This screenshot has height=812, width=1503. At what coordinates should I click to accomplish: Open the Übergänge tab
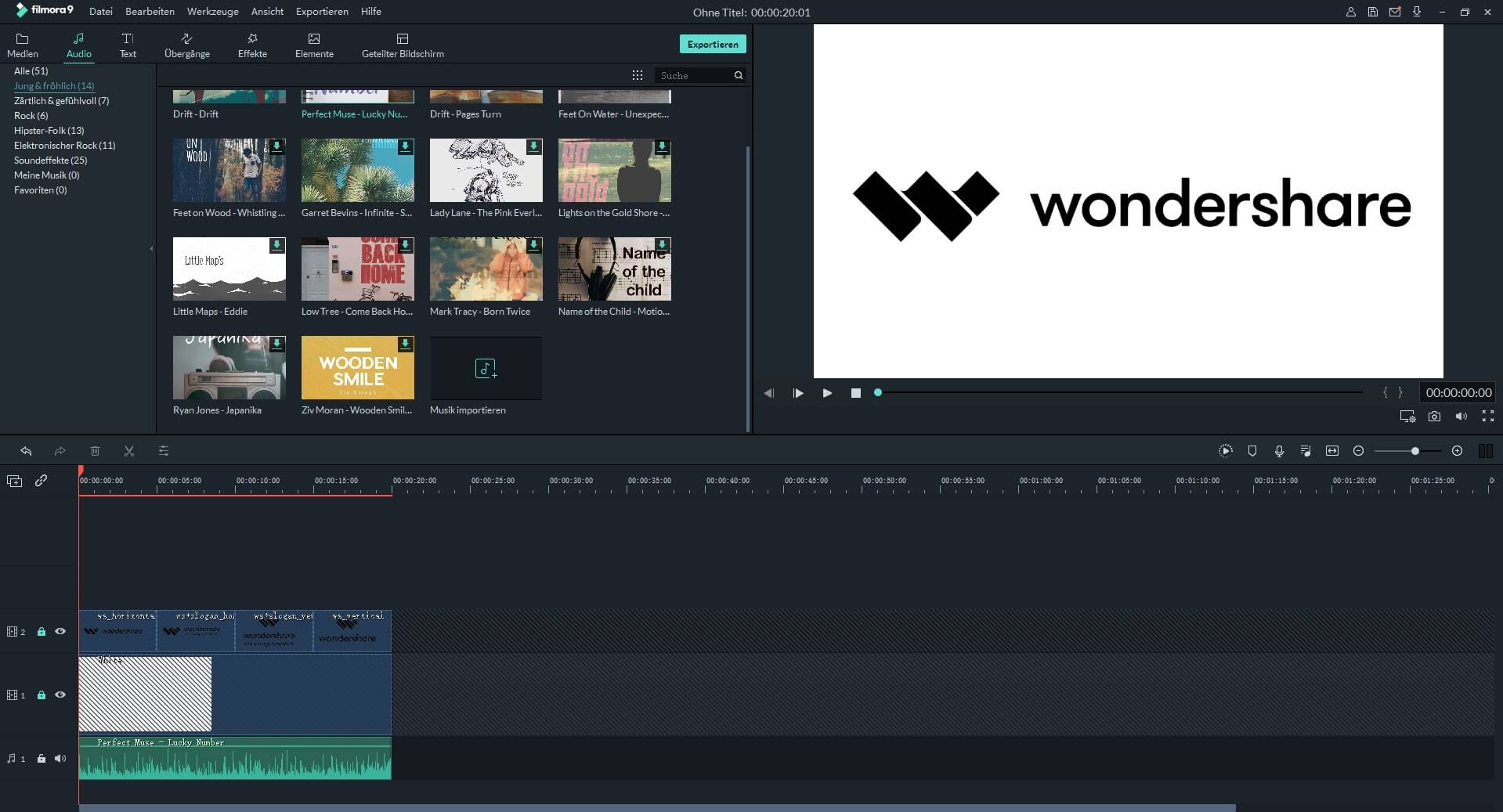[187, 45]
